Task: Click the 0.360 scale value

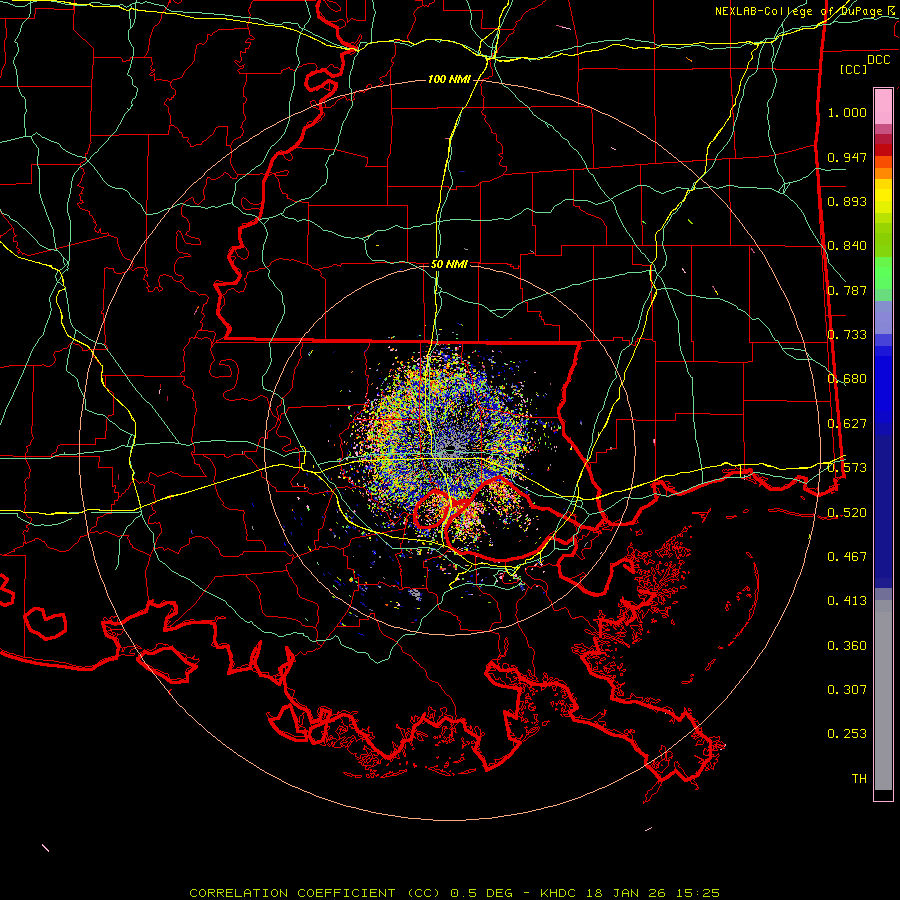Action: (x=847, y=646)
